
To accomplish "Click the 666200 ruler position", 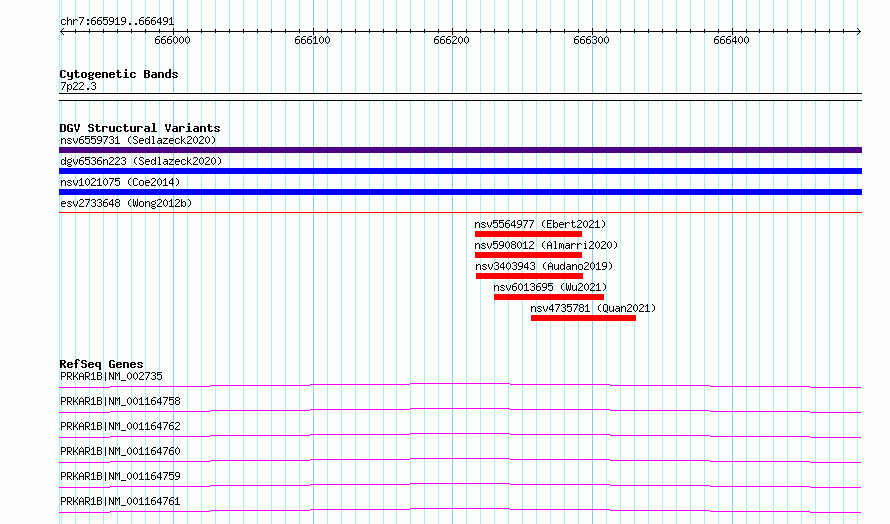I will tap(451, 40).
